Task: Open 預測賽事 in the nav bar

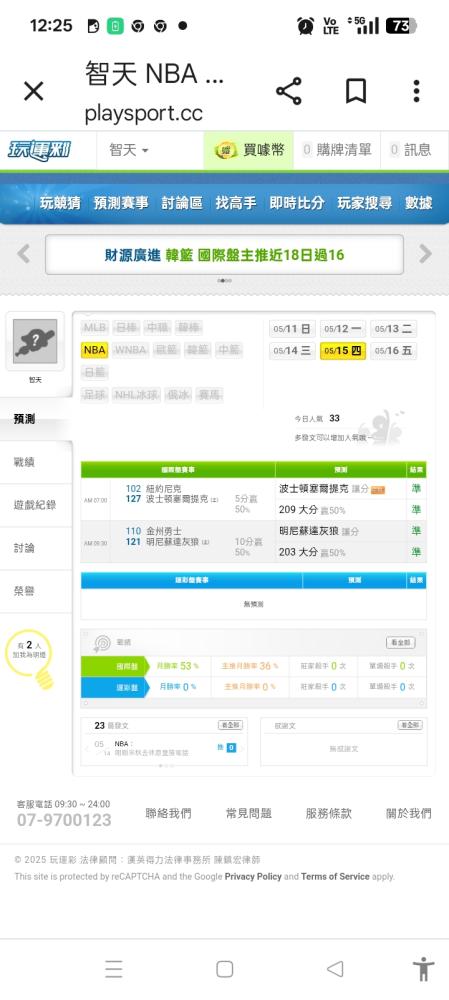Action: (x=121, y=203)
